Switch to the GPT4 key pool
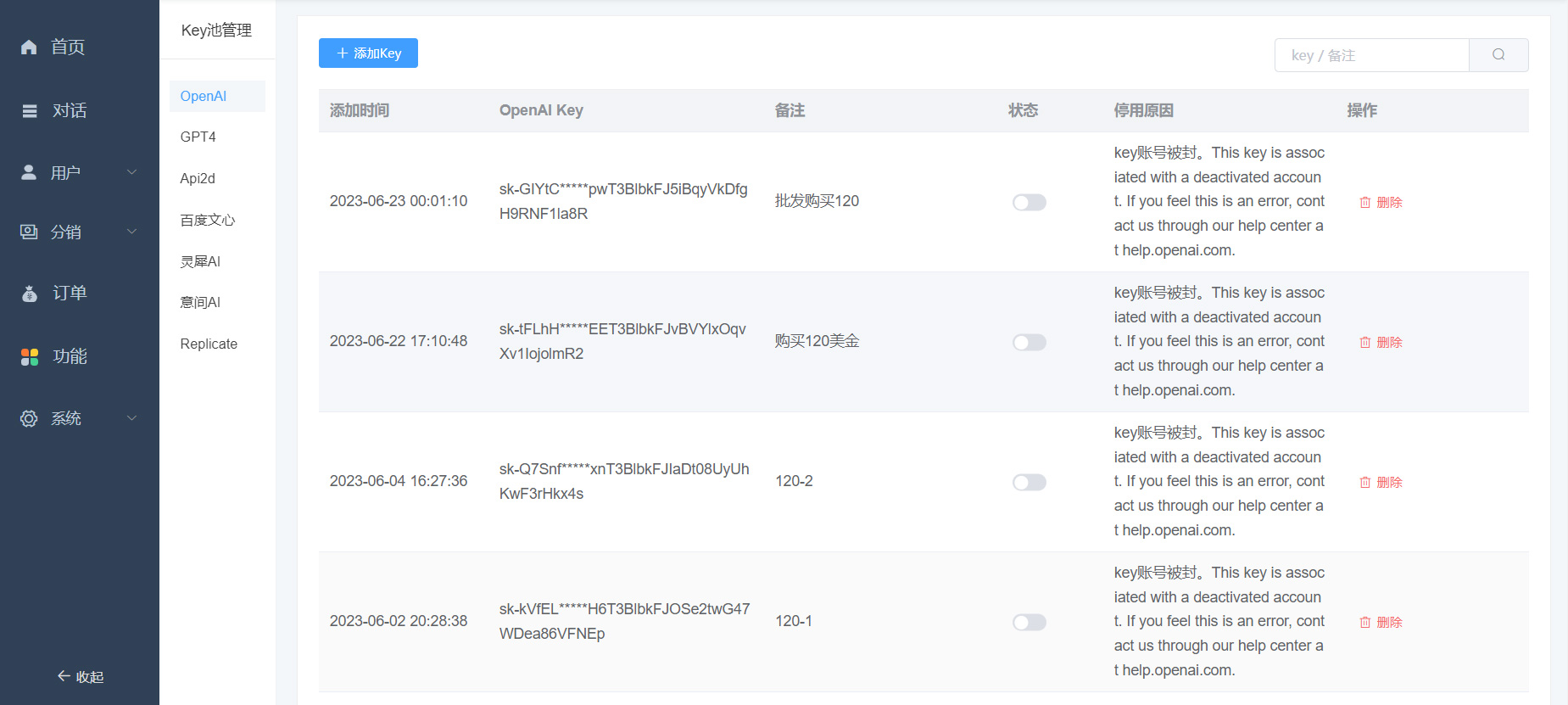Viewport: 1568px width, 705px height. point(198,137)
